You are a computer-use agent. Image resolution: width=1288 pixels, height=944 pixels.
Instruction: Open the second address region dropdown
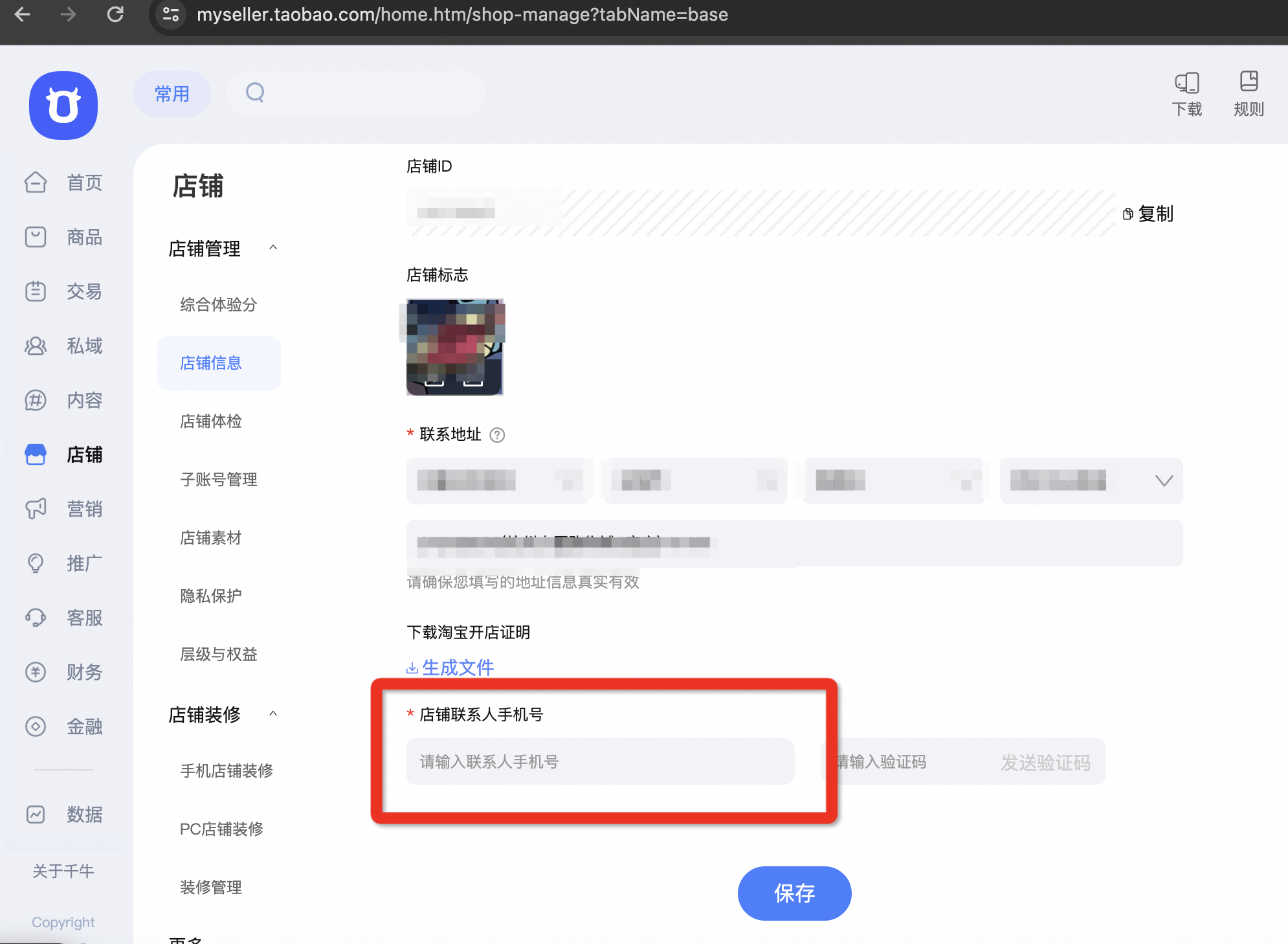tap(694, 480)
